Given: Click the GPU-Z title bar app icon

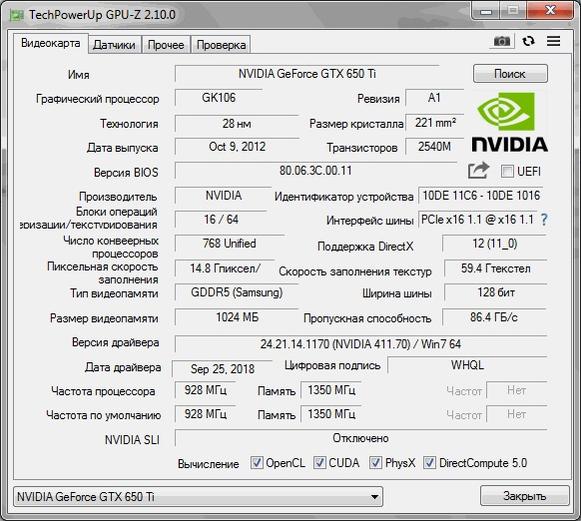Looking at the screenshot, I should point(16,15).
